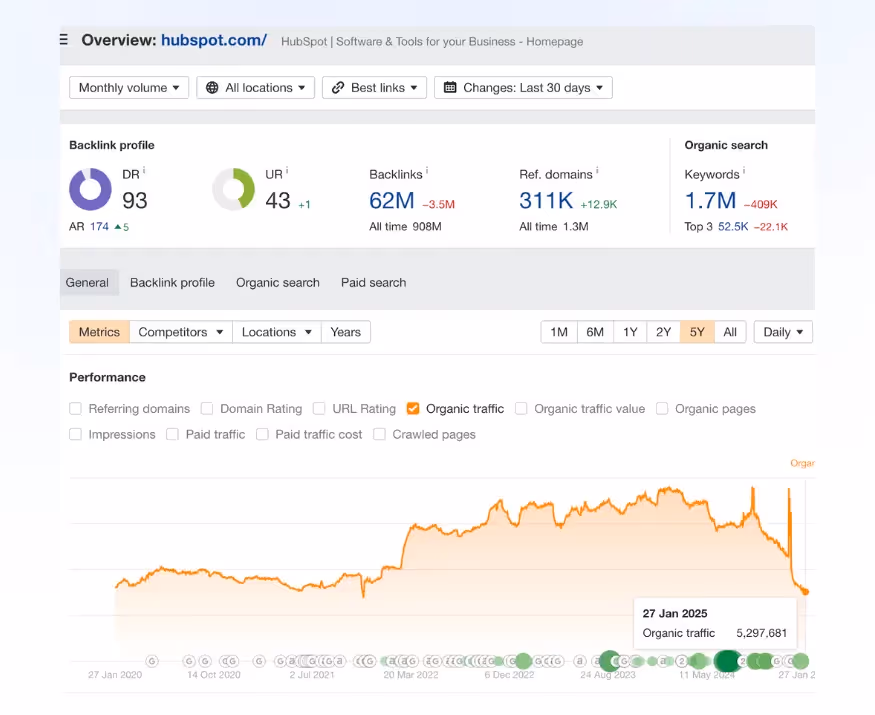Screen dimensions: 875x715
Task: Select the Metrics view button
Action: [99, 332]
